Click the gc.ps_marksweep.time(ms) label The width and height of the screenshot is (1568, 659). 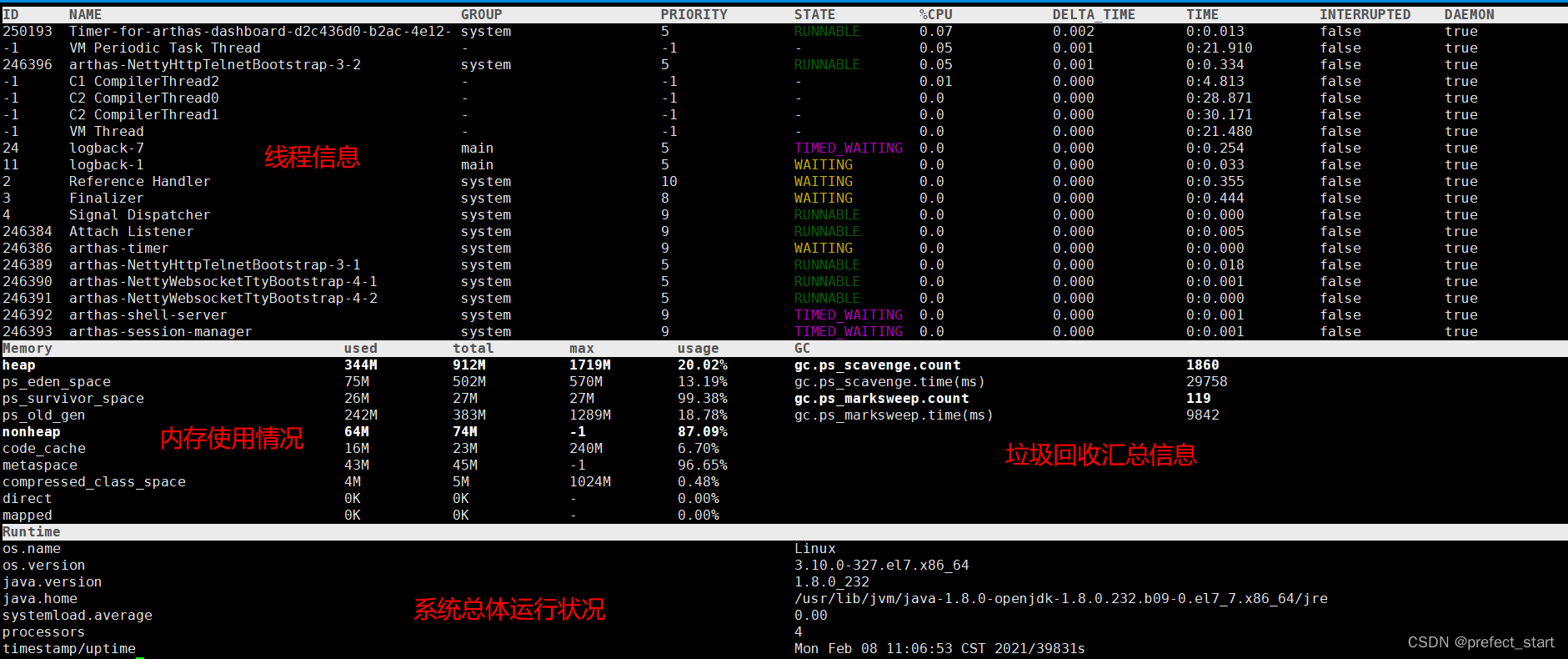[894, 415]
